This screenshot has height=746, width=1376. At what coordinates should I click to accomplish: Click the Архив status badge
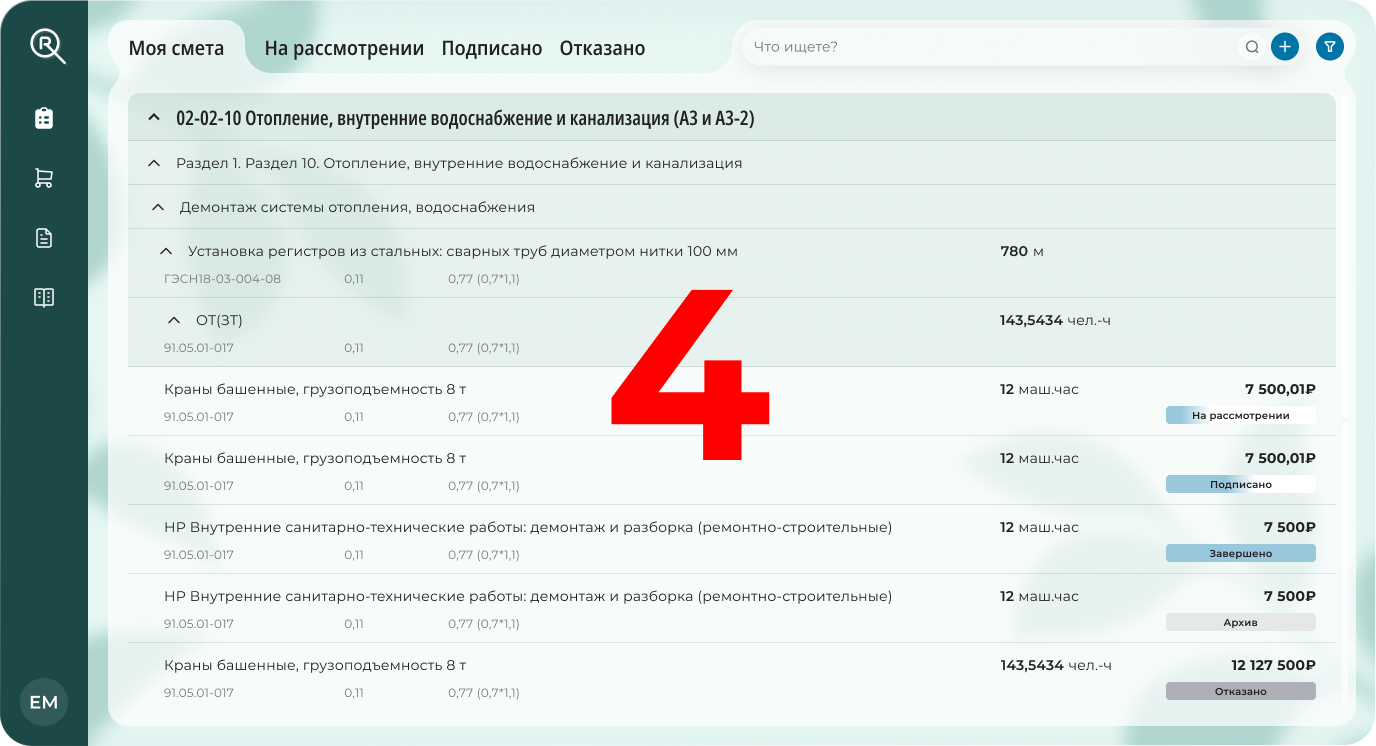pyautogui.click(x=1240, y=621)
